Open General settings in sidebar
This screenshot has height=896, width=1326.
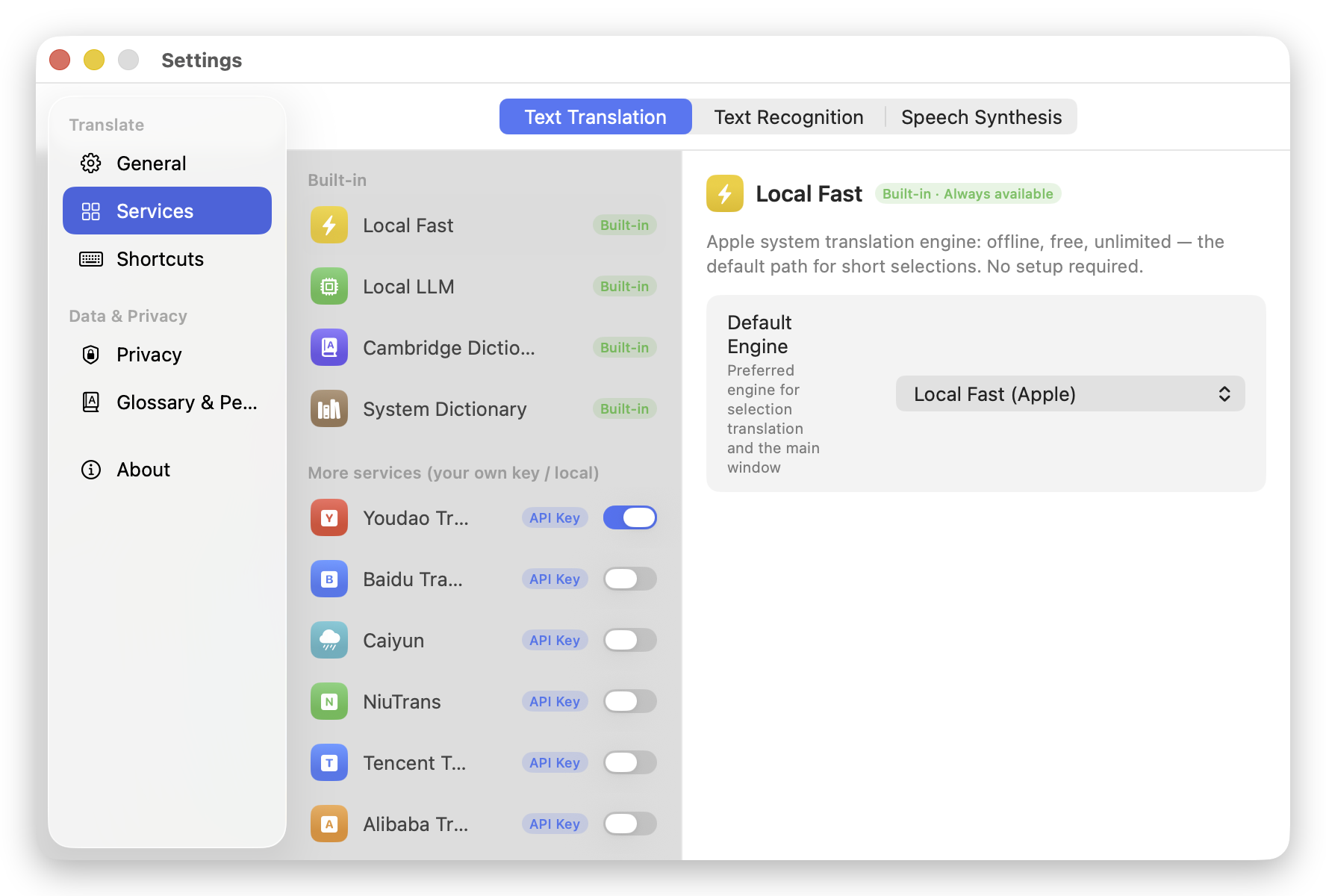[167, 164]
